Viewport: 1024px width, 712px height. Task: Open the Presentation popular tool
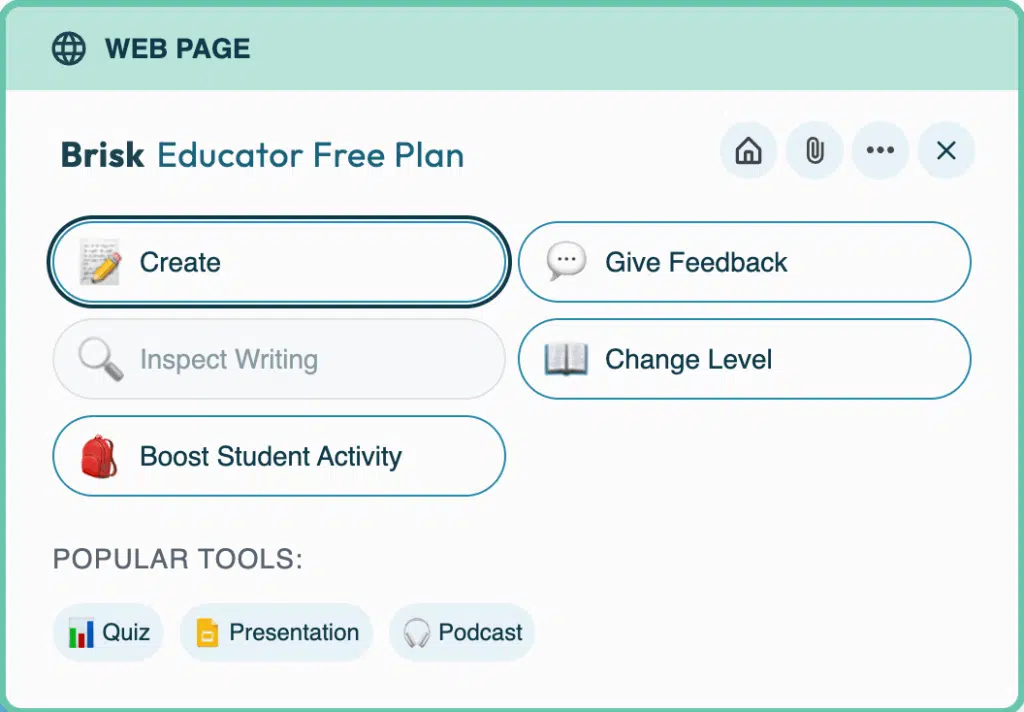click(x=276, y=633)
